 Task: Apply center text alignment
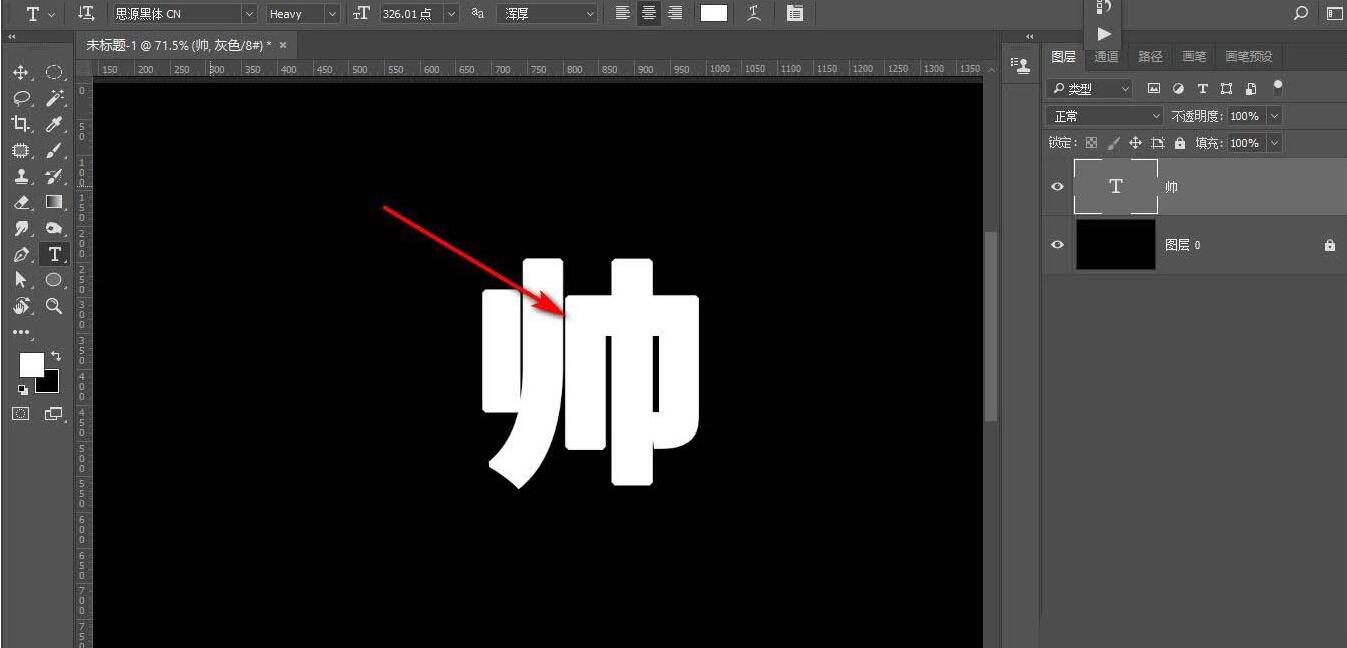coord(648,13)
